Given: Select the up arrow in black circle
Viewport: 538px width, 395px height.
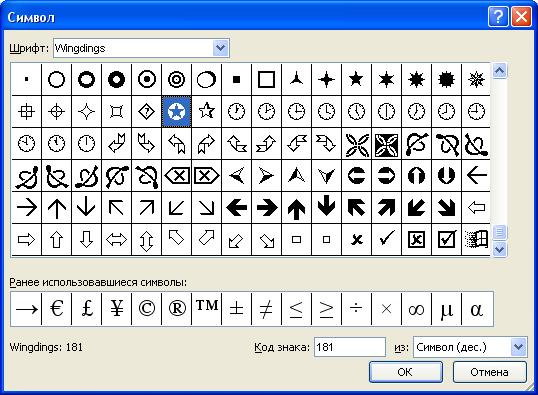Looking at the screenshot, I should (417, 176).
